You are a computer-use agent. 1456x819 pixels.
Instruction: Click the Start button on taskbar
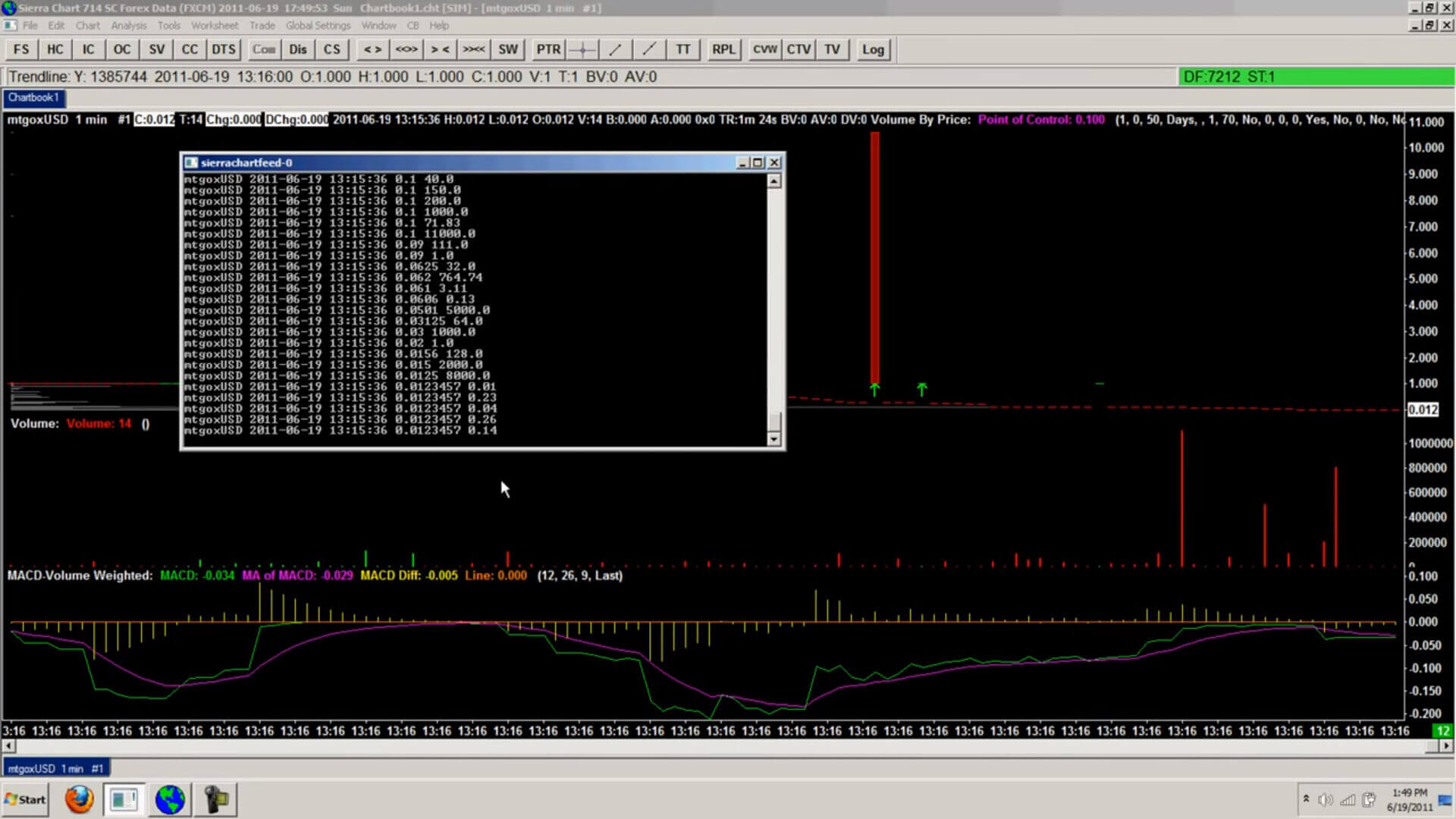coord(25,799)
